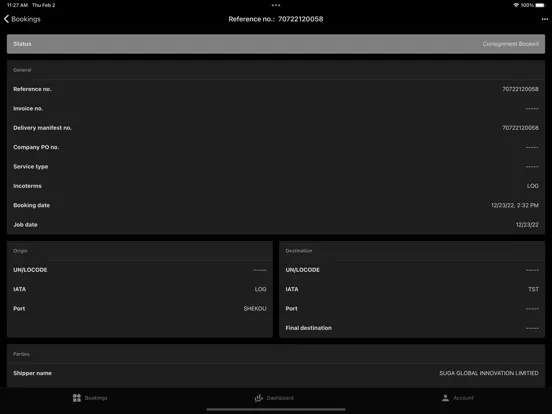This screenshot has height=414, width=552.
Task: Select the 'Consignment Booked' status value
Action: [510, 44]
